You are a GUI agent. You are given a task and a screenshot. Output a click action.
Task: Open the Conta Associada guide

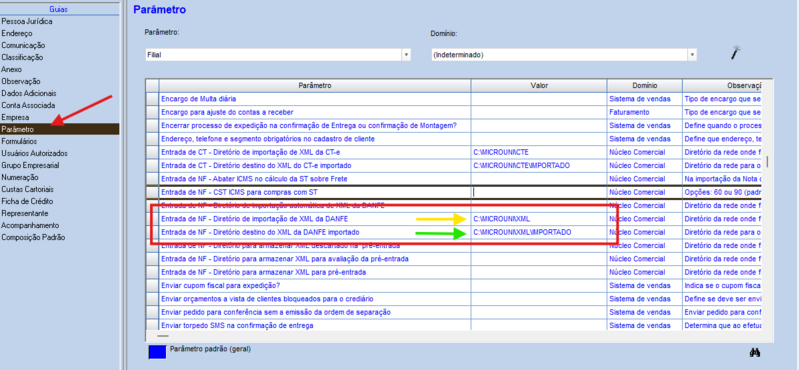point(28,105)
